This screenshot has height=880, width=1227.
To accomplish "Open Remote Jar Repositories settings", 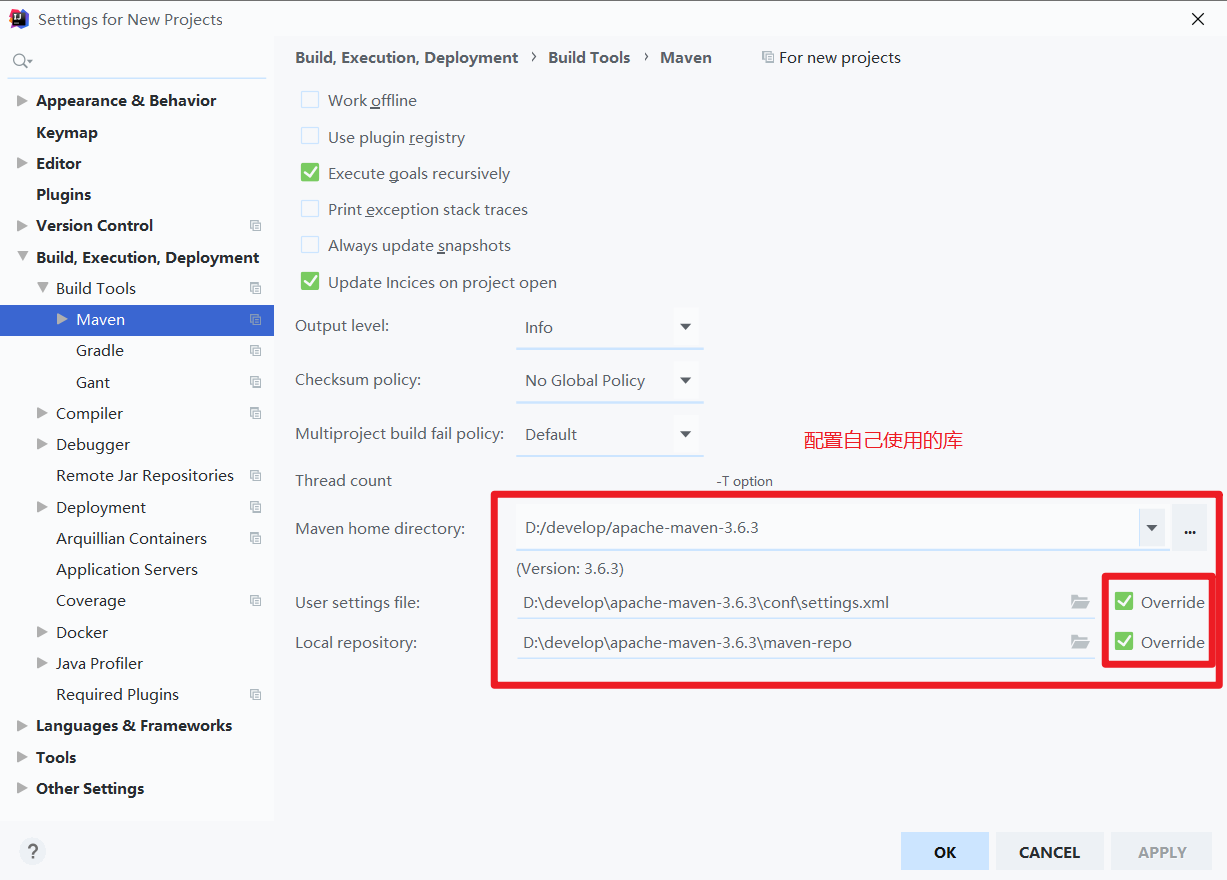I will [x=145, y=476].
